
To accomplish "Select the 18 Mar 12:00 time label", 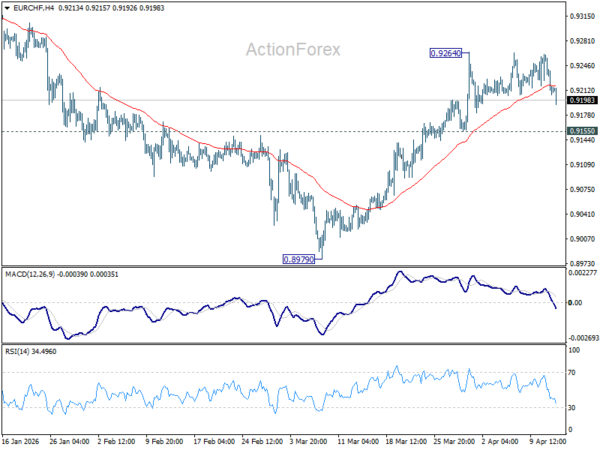I will click(406, 441).
